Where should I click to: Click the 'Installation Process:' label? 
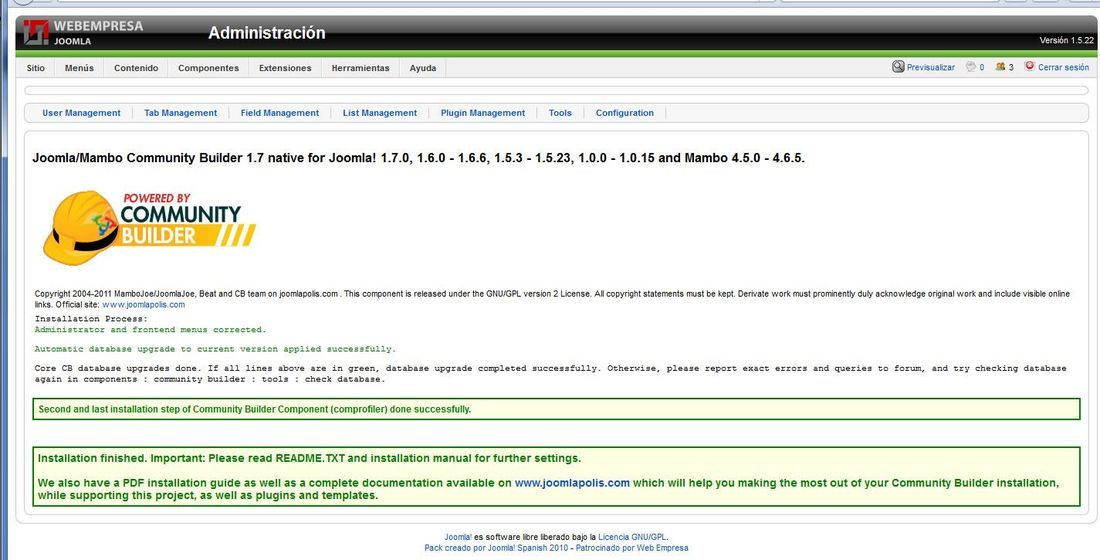click(x=91, y=319)
